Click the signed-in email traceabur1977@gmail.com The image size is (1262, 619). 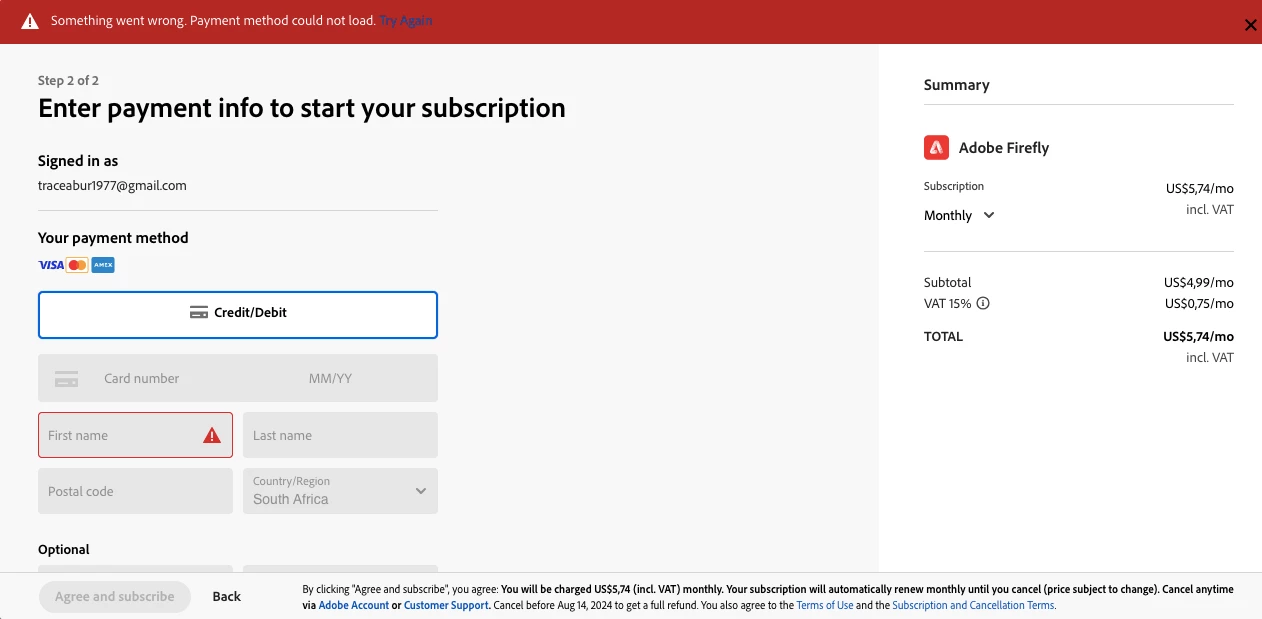click(x=112, y=185)
